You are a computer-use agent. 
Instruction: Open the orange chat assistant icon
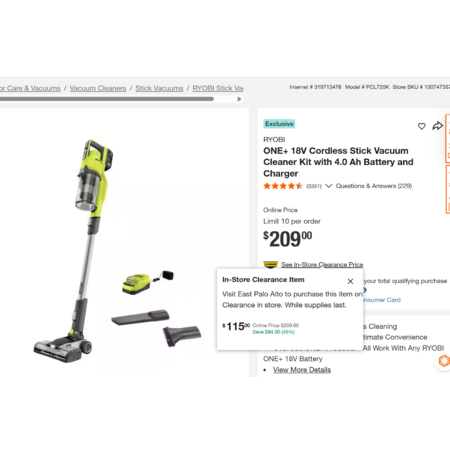click(x=444, y=361)
